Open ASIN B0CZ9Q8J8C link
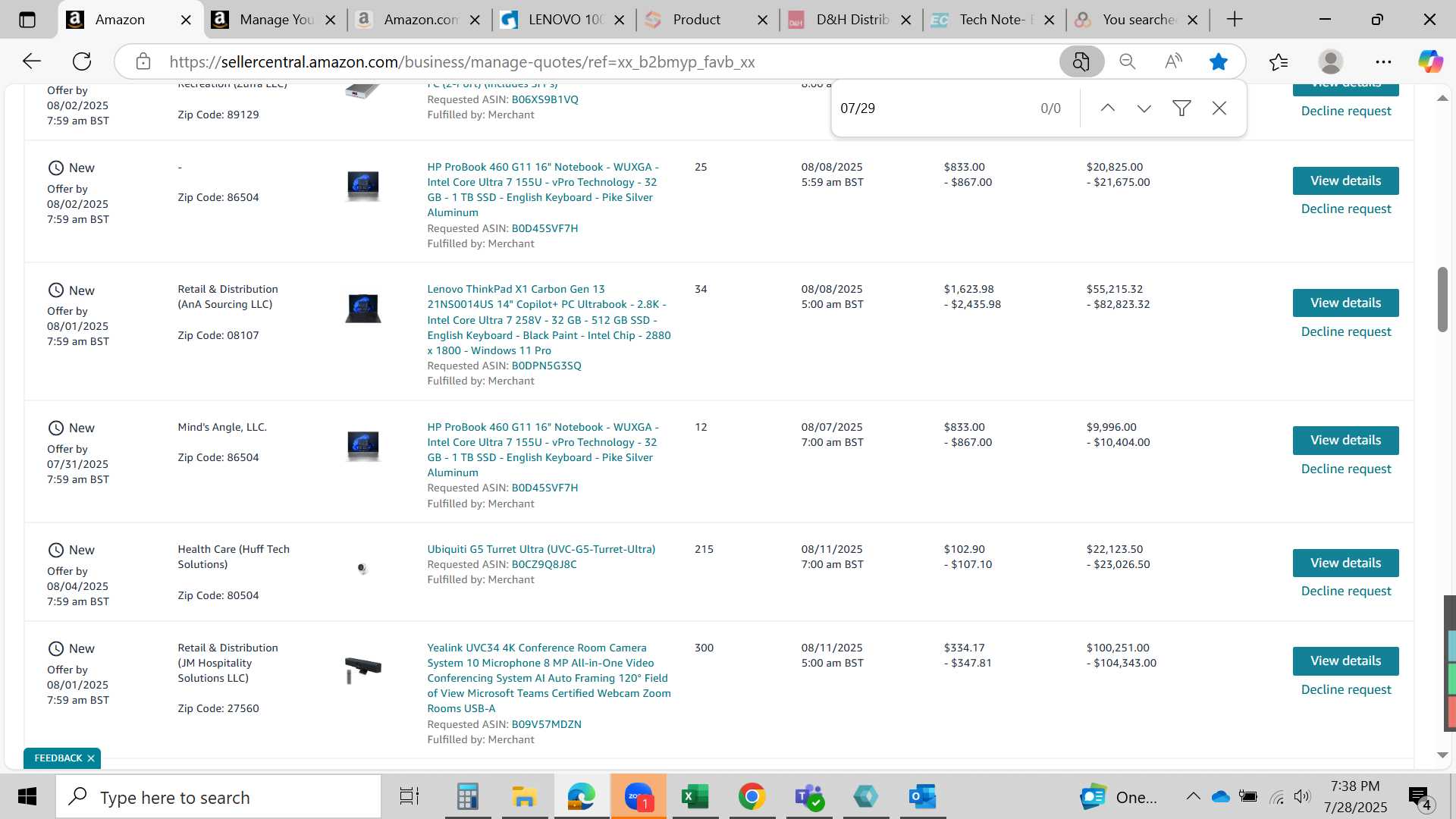The height and width of the screenshot is (819, 1456). pos(544,564)
